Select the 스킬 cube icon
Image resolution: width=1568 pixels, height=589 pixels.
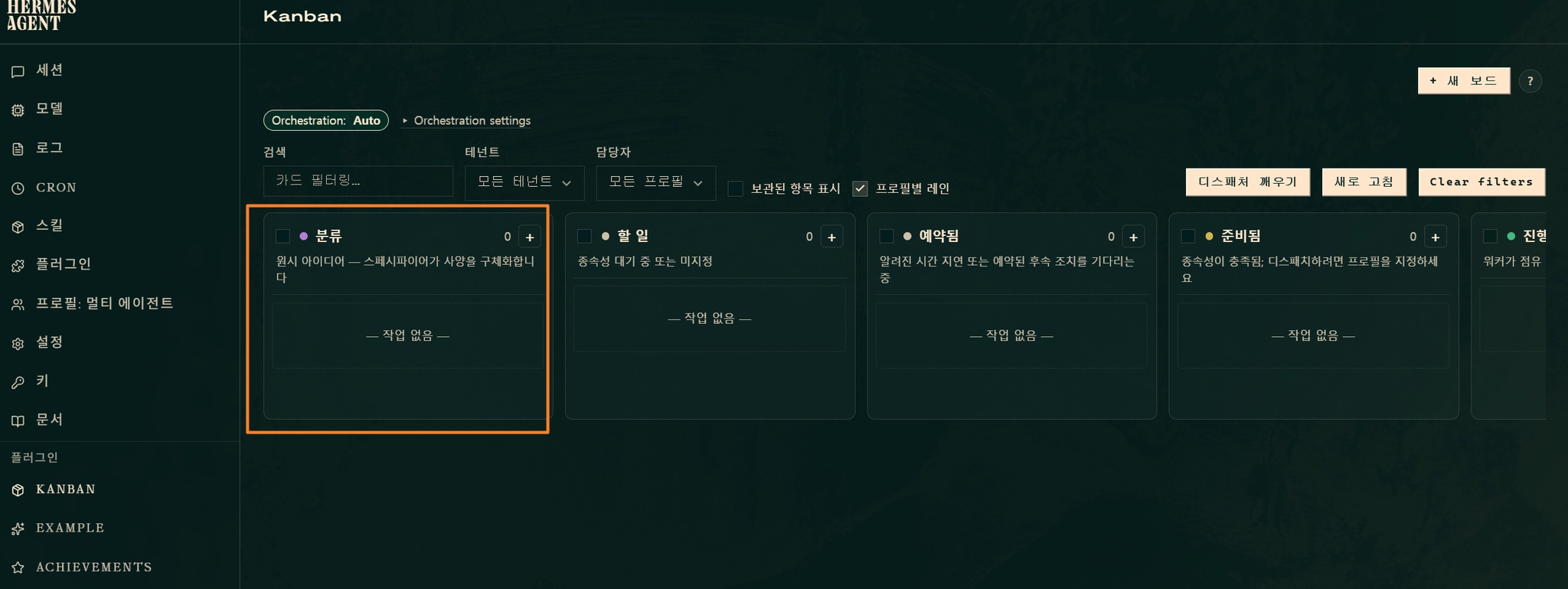click(x=18, y=227)
